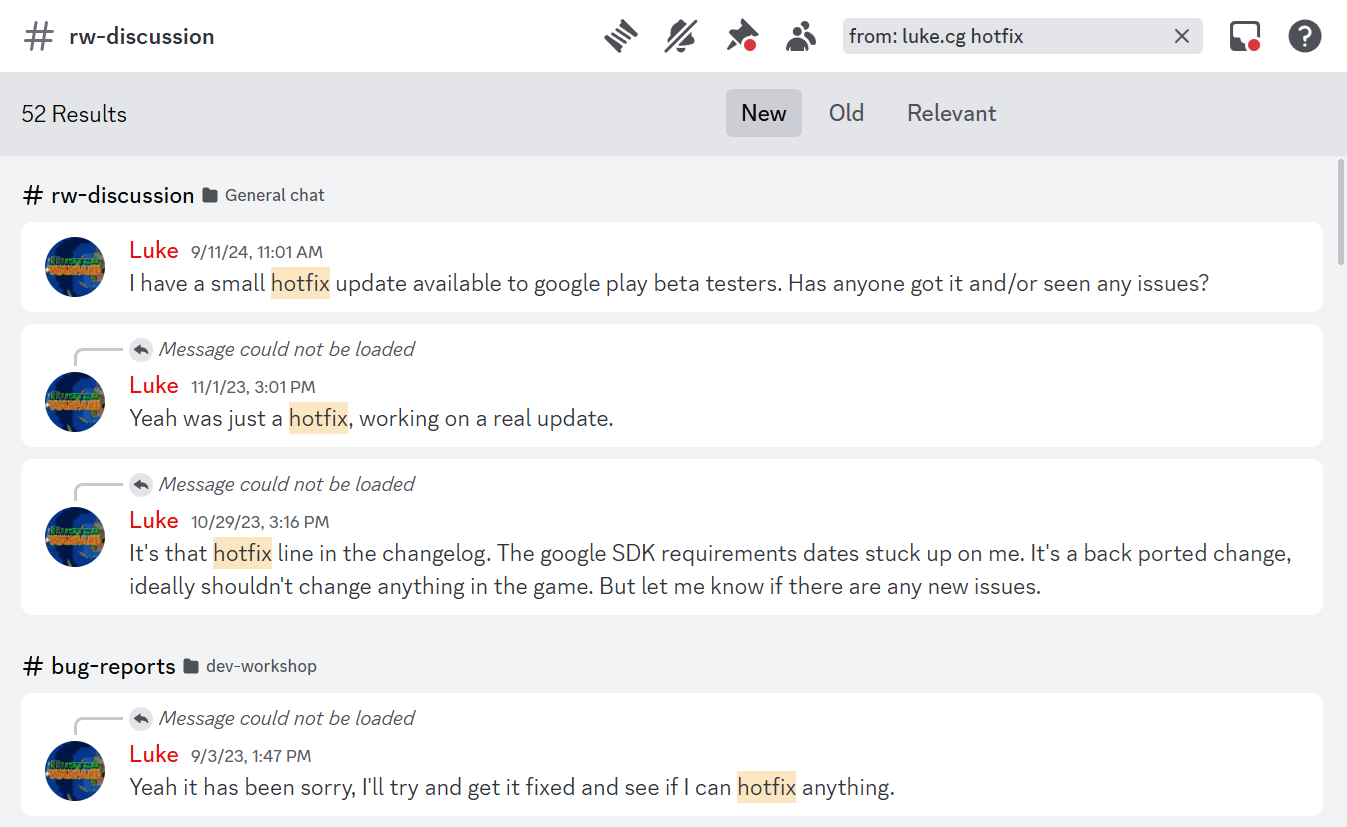This screenshot has height=827, width=1347.
Task: Click timestamp 11/1/23, 3:01 PM
Action: 253,387
